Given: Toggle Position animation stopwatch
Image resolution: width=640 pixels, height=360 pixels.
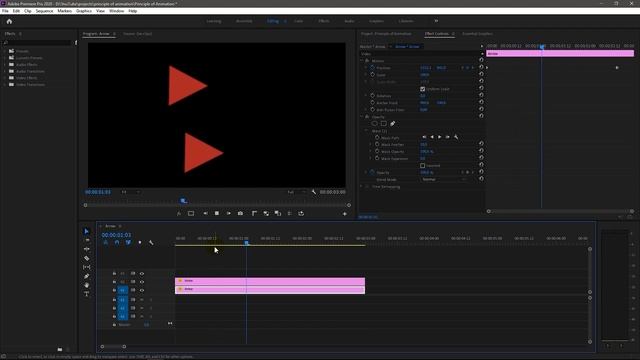Looking at the screenshot, I should pyautogui.click(x=372, y=68).
